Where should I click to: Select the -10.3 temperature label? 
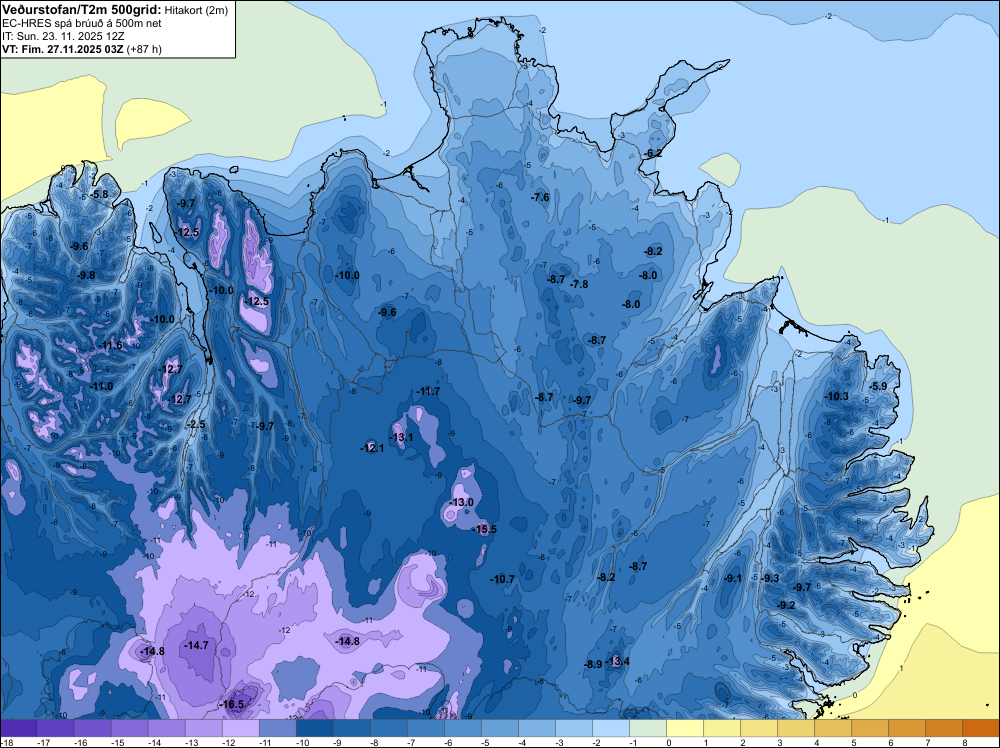coord(837,397)
